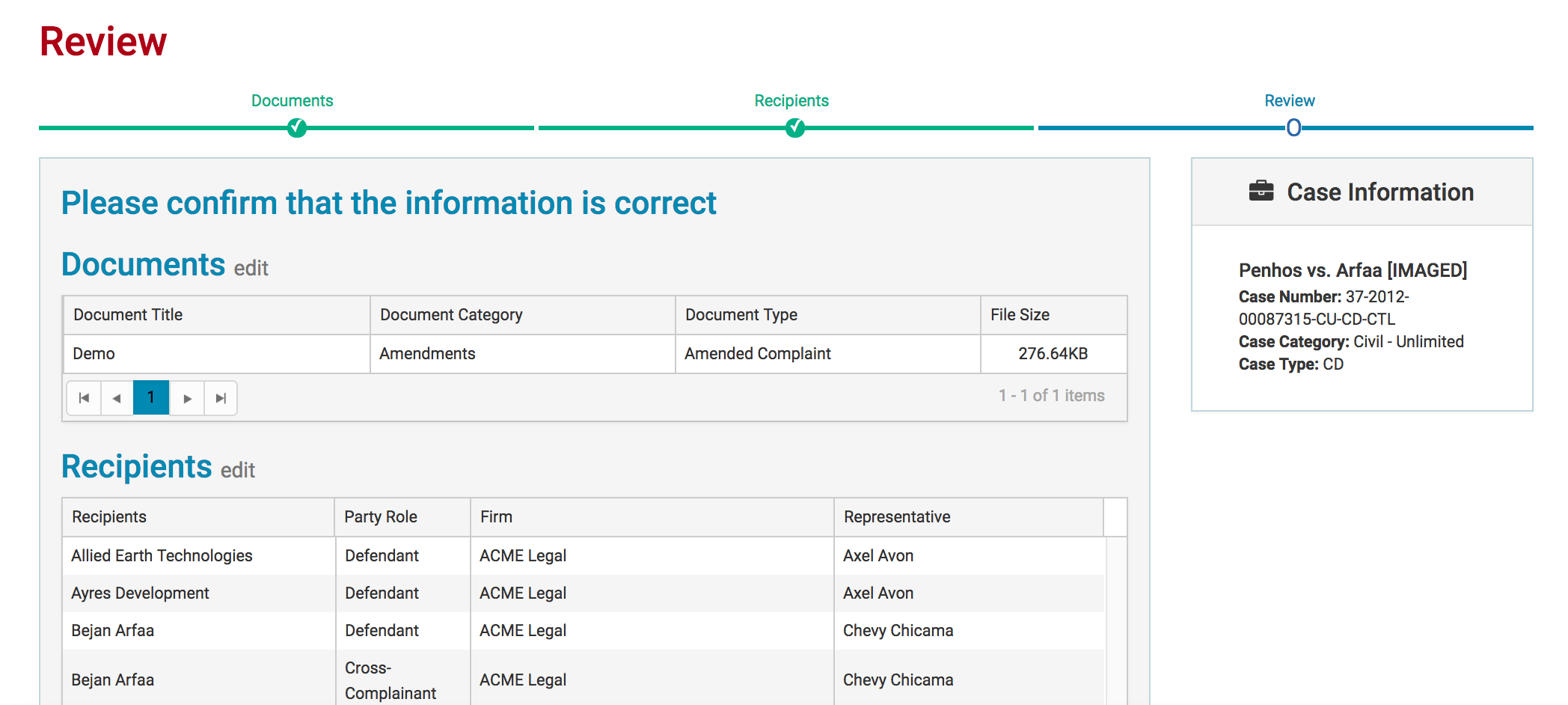Click the Review step circle marker
Screen dimensions: 1568x705
tap(1293, 128)
